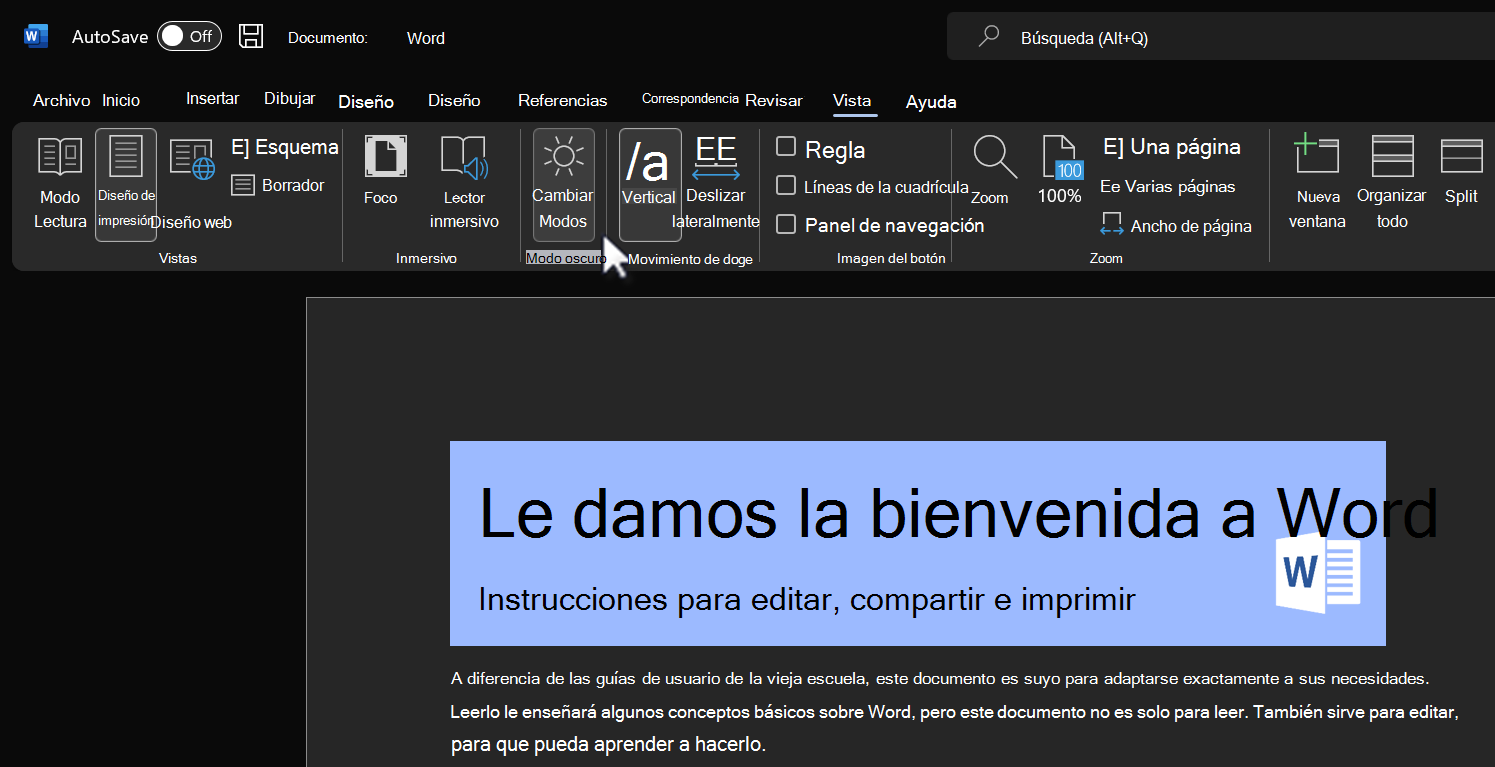Check Panel de navegación box
This screenshot has height=767, width=1495.
click(x=786, y=225)
